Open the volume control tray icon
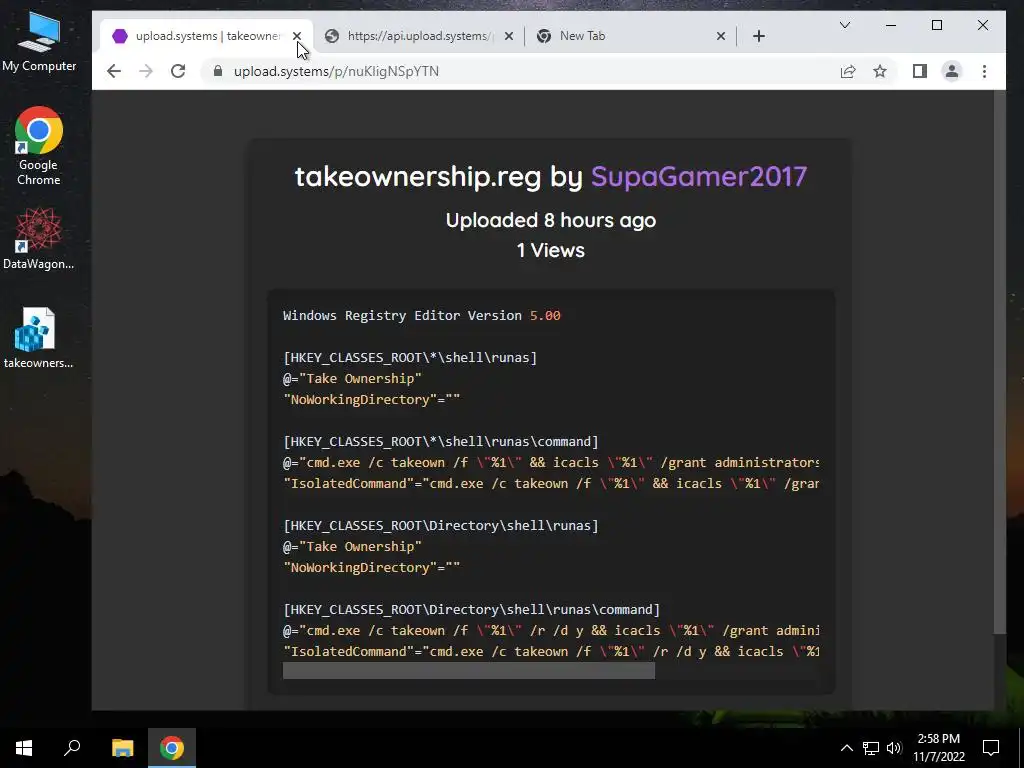Viewport: 1024px width, 768px height. 894,748
